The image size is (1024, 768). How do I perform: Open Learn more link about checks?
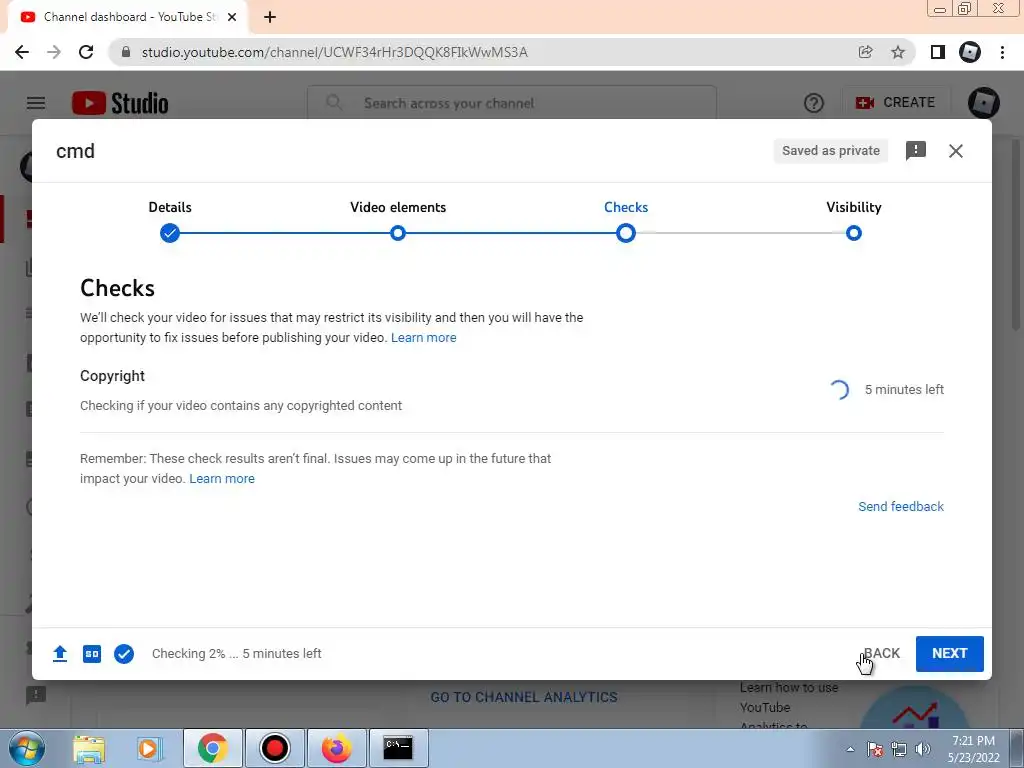tap(424, 338)
